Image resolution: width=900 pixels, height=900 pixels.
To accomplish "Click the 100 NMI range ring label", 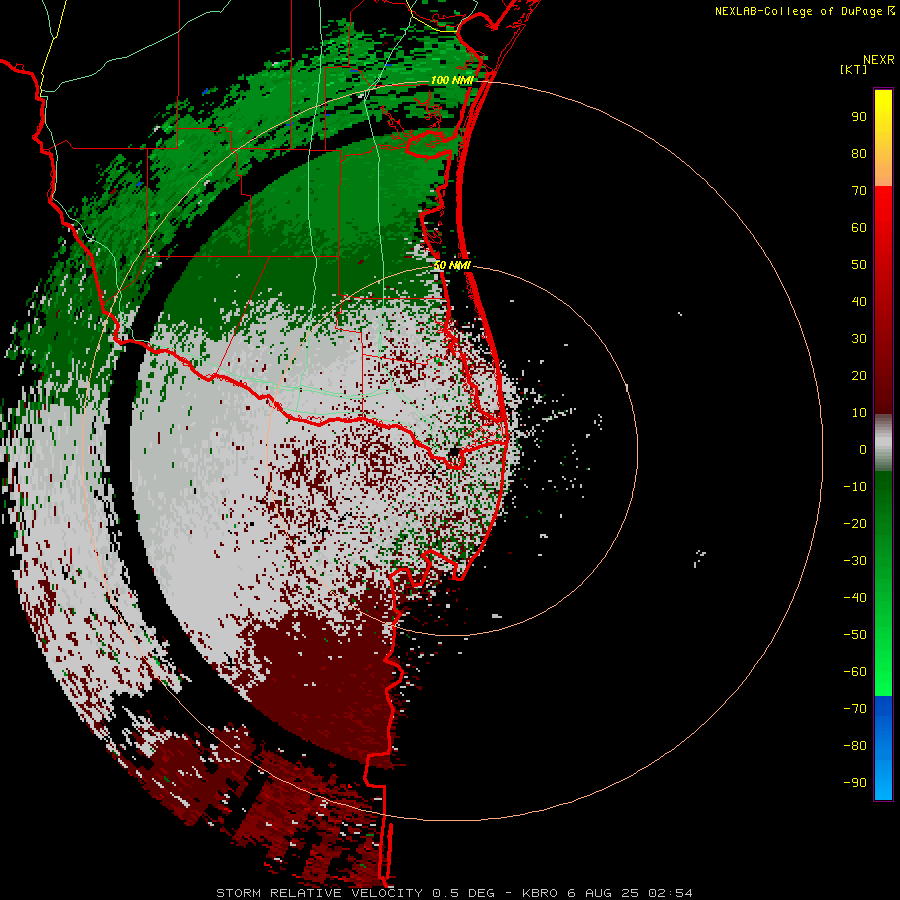I will (452, 80).
